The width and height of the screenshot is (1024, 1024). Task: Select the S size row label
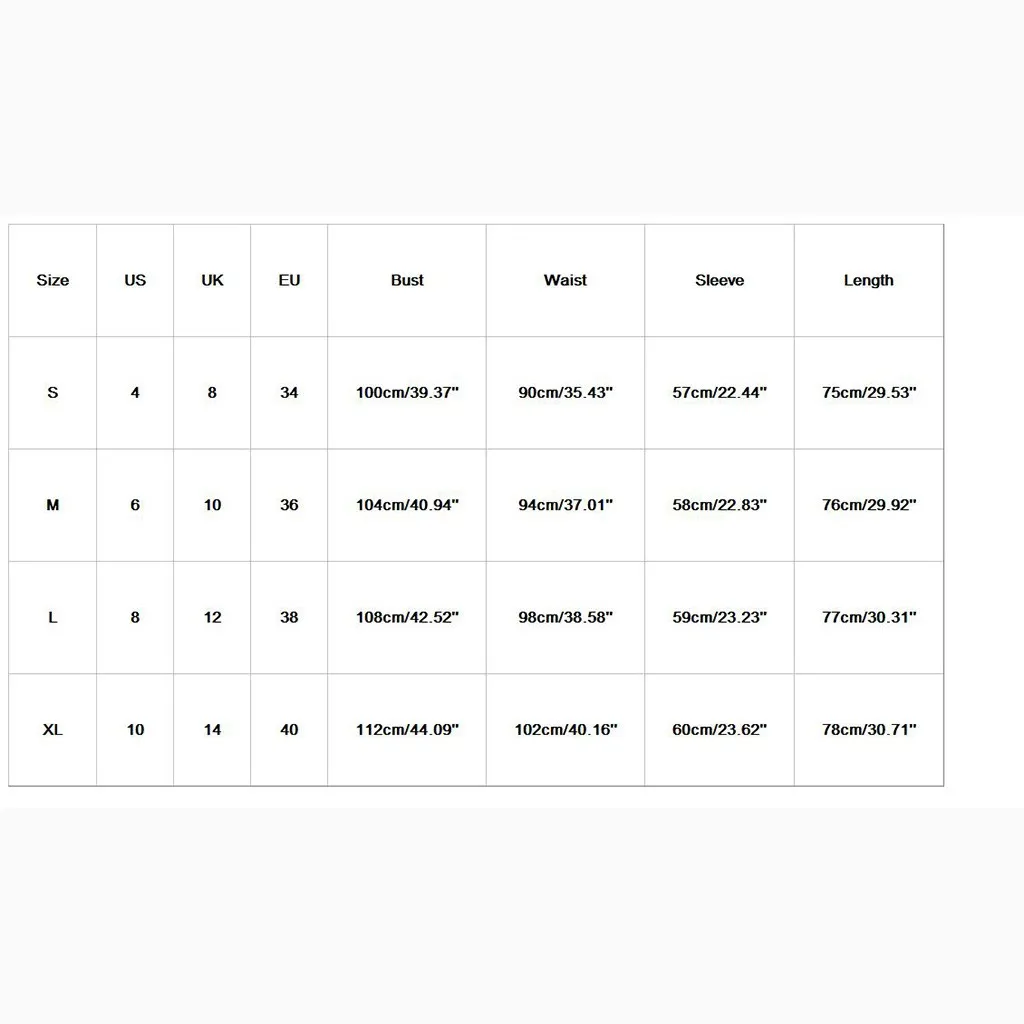[53, 393]
